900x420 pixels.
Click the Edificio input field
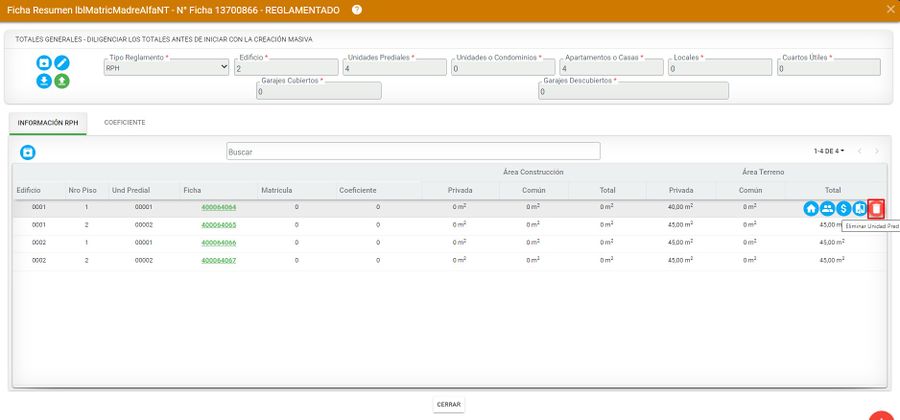(285, 68)
